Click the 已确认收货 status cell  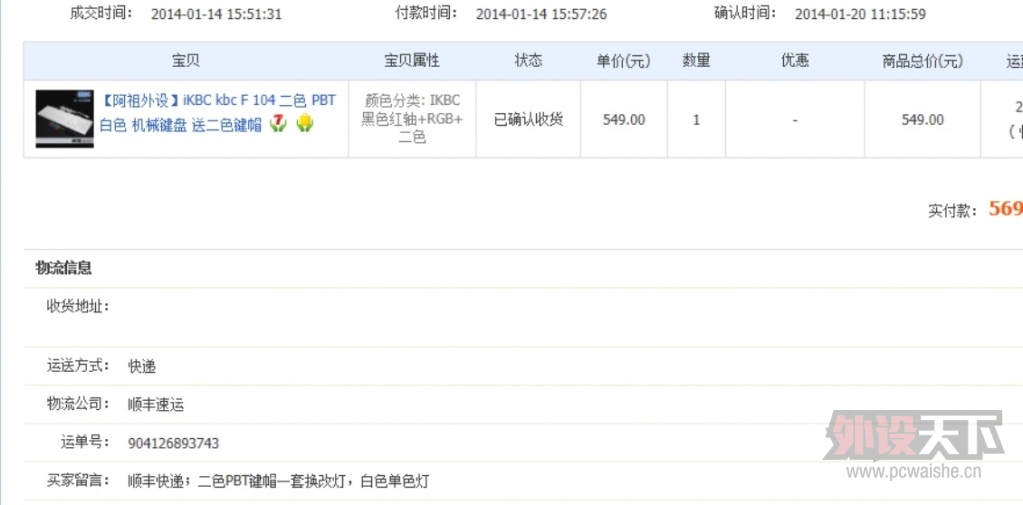coord(528,119)
